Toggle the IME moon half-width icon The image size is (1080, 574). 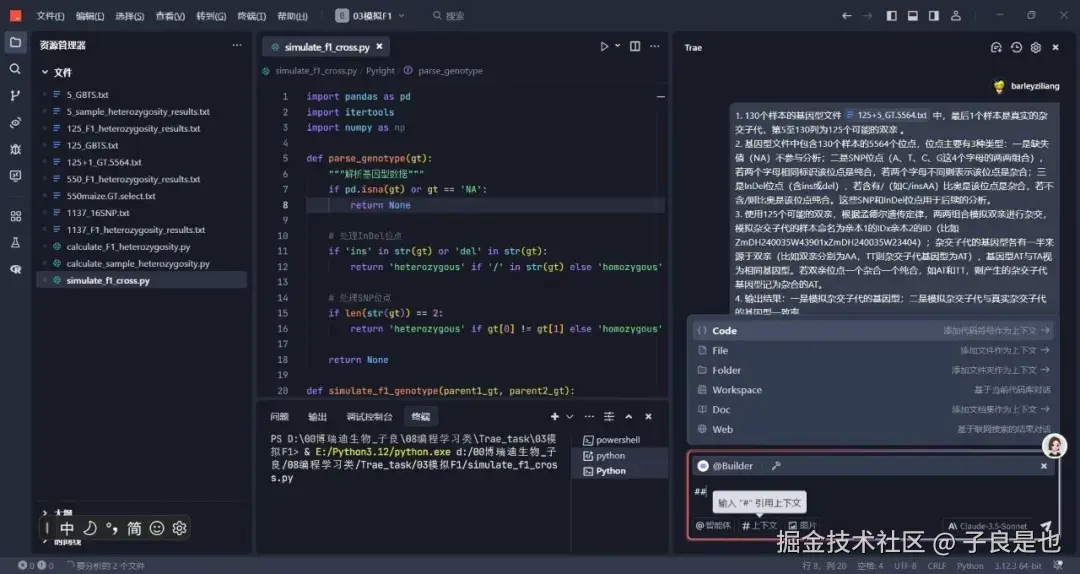click(x=90, y=528)
